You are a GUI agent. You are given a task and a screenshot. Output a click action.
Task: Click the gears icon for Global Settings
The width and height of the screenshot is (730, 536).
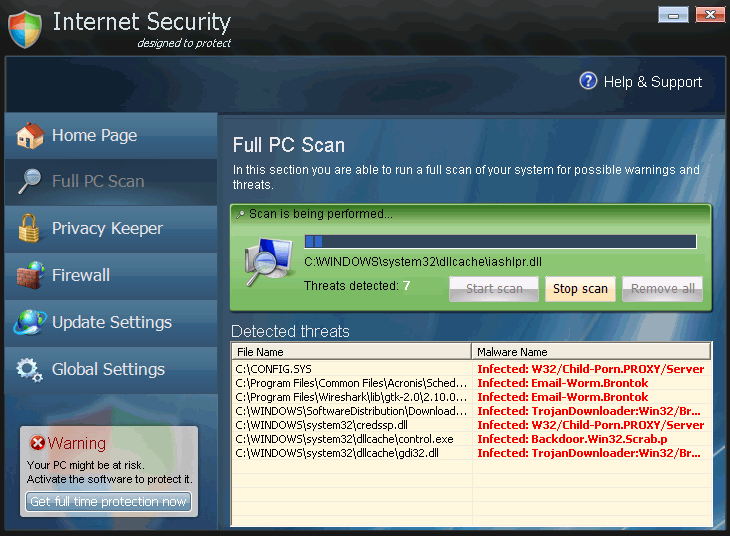click(30, 369)
